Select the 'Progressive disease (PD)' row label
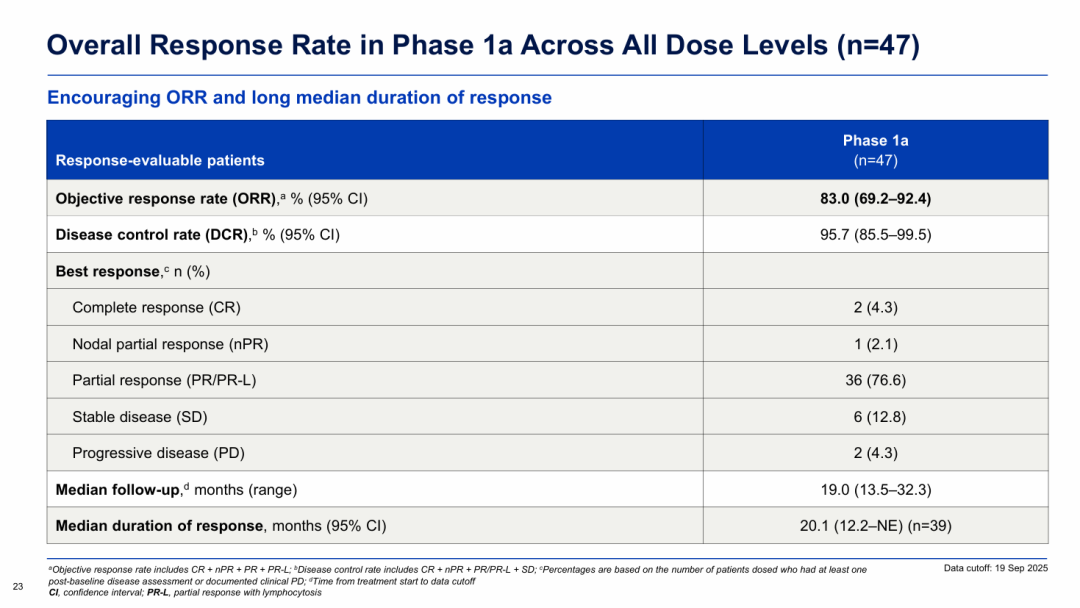 coord(156,453)
